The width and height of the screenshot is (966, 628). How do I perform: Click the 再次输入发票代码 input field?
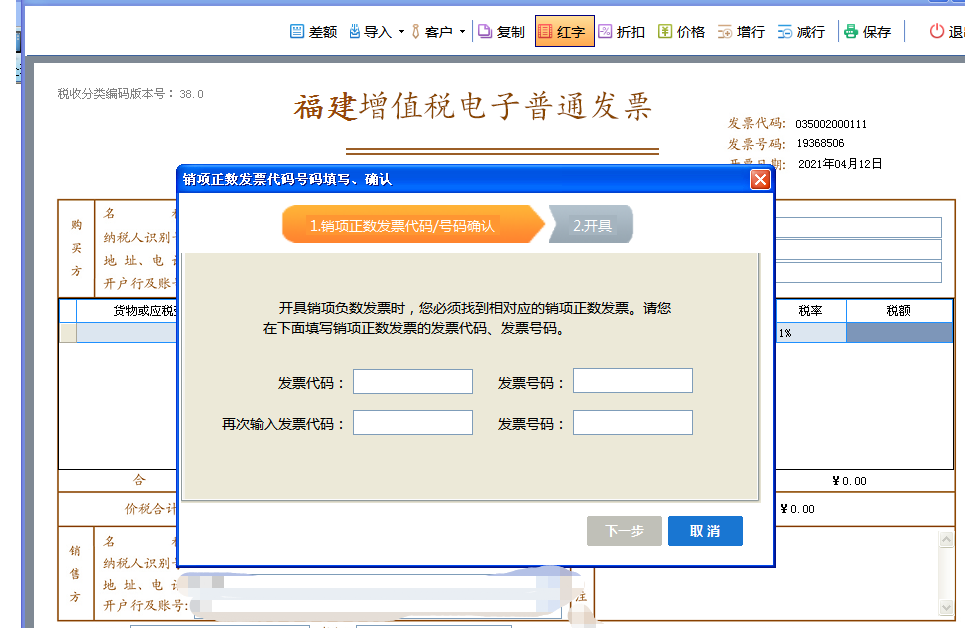(x=412, y=423)
